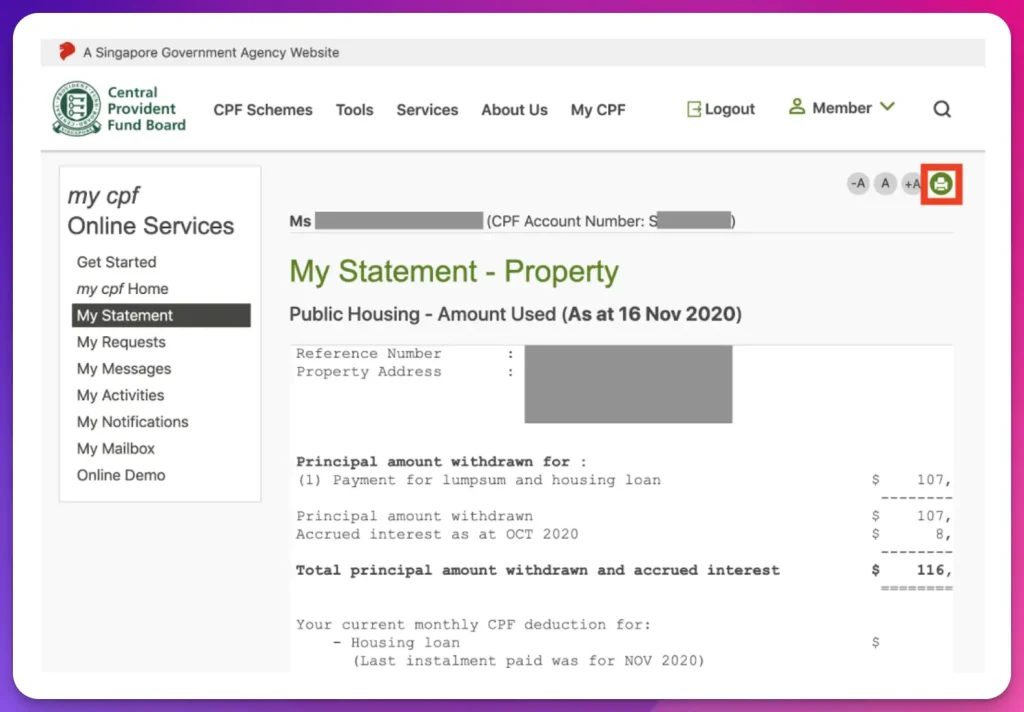
Task: Open My CPF in top navigation
Action: coord(598,110)
